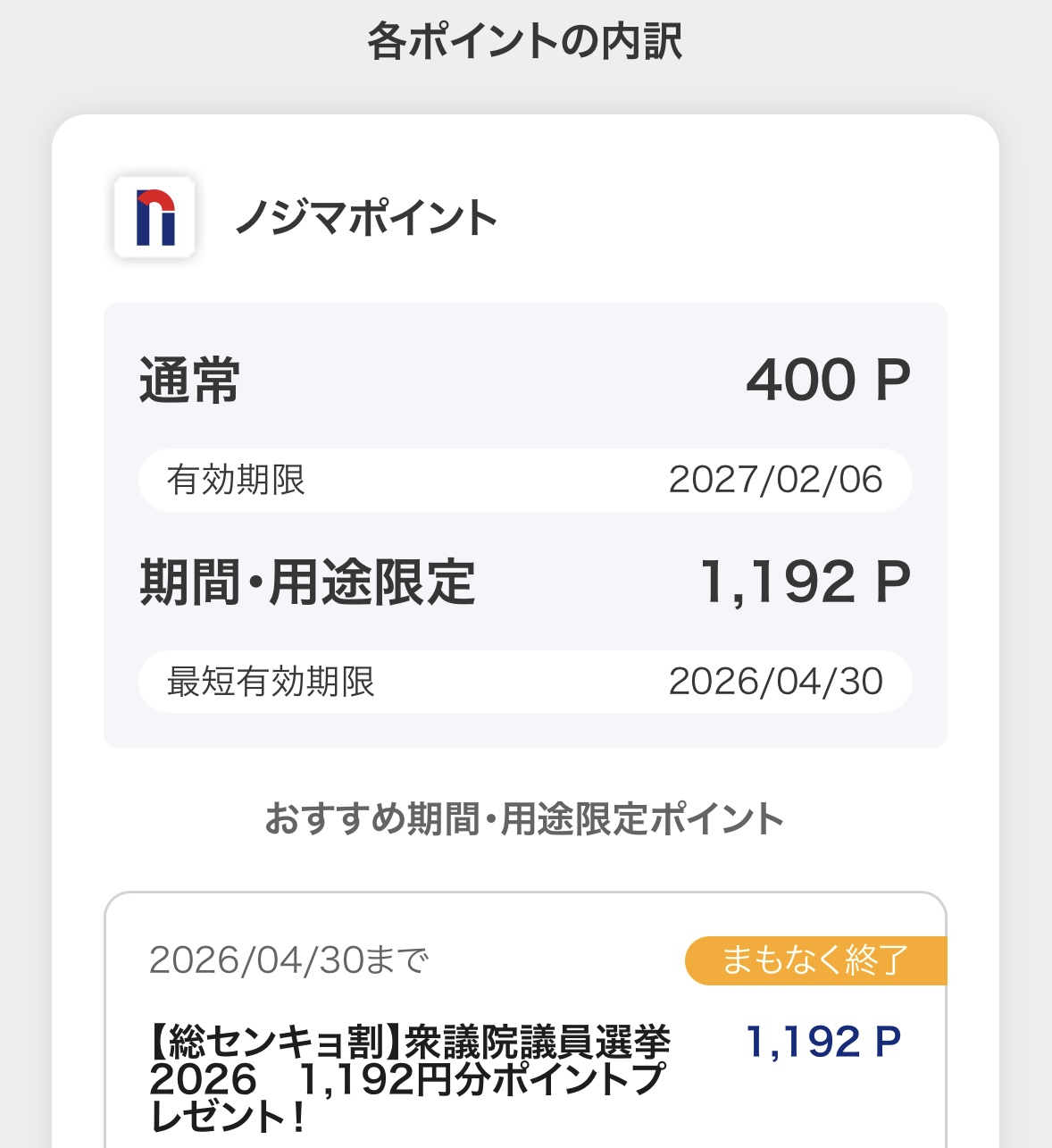1052x1148 pixels.
Task: Click the 400 P regular points balance
Action: pos(828,380)
